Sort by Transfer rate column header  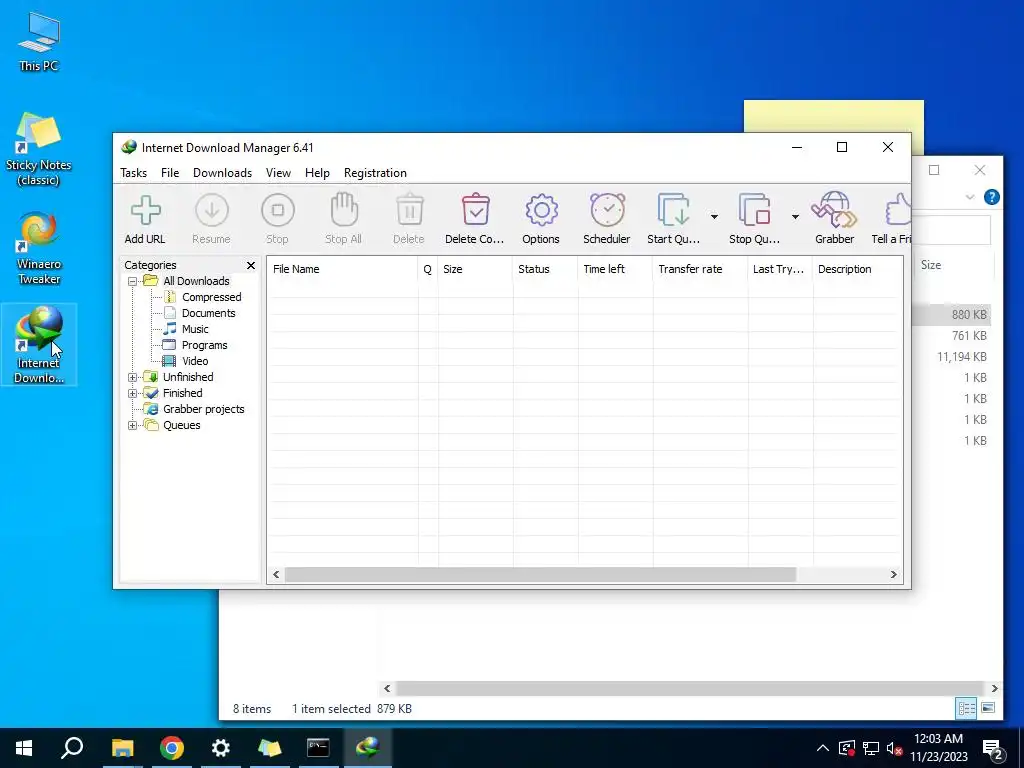click(x=700, y=269)
